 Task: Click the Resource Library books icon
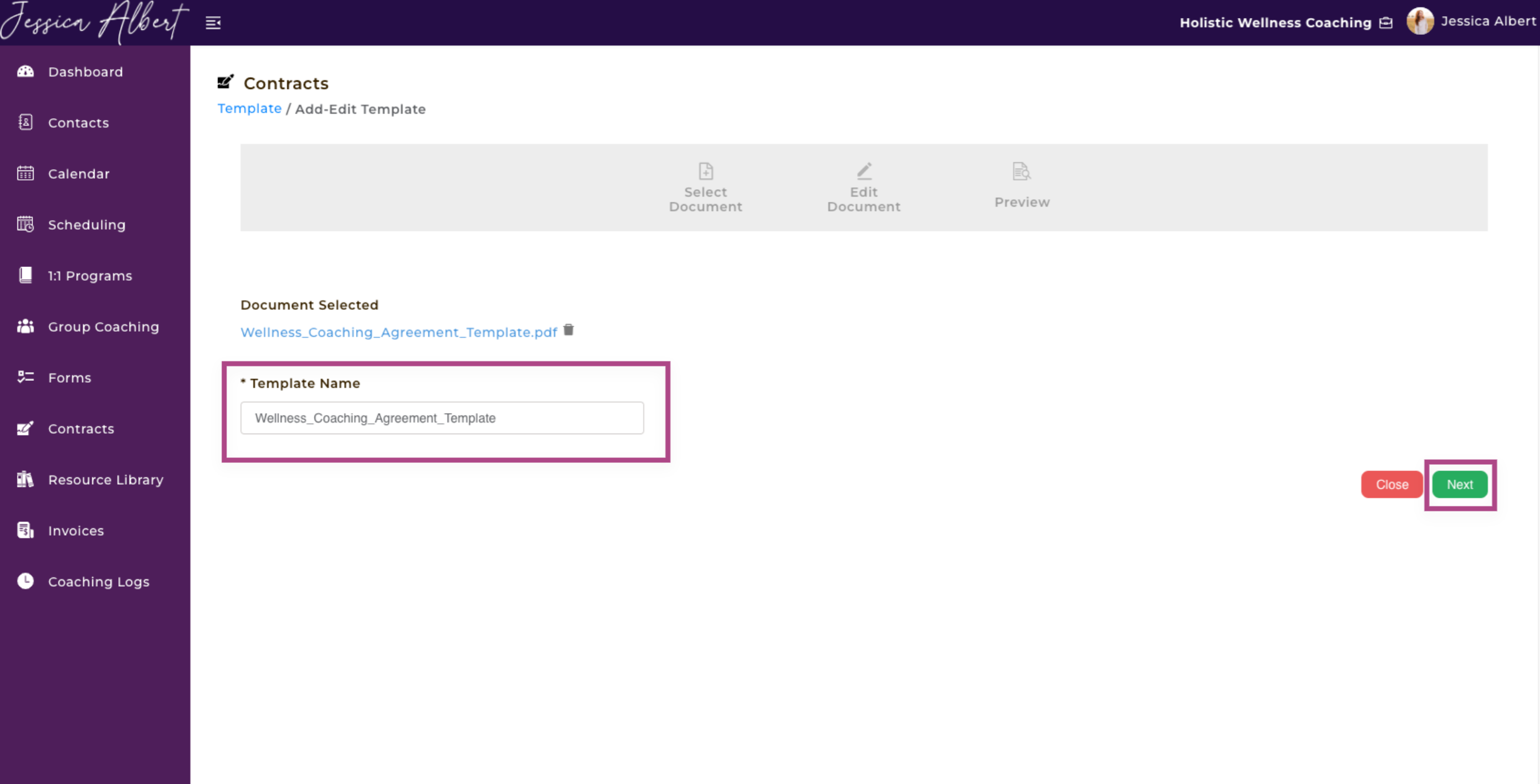pos(26,479)
